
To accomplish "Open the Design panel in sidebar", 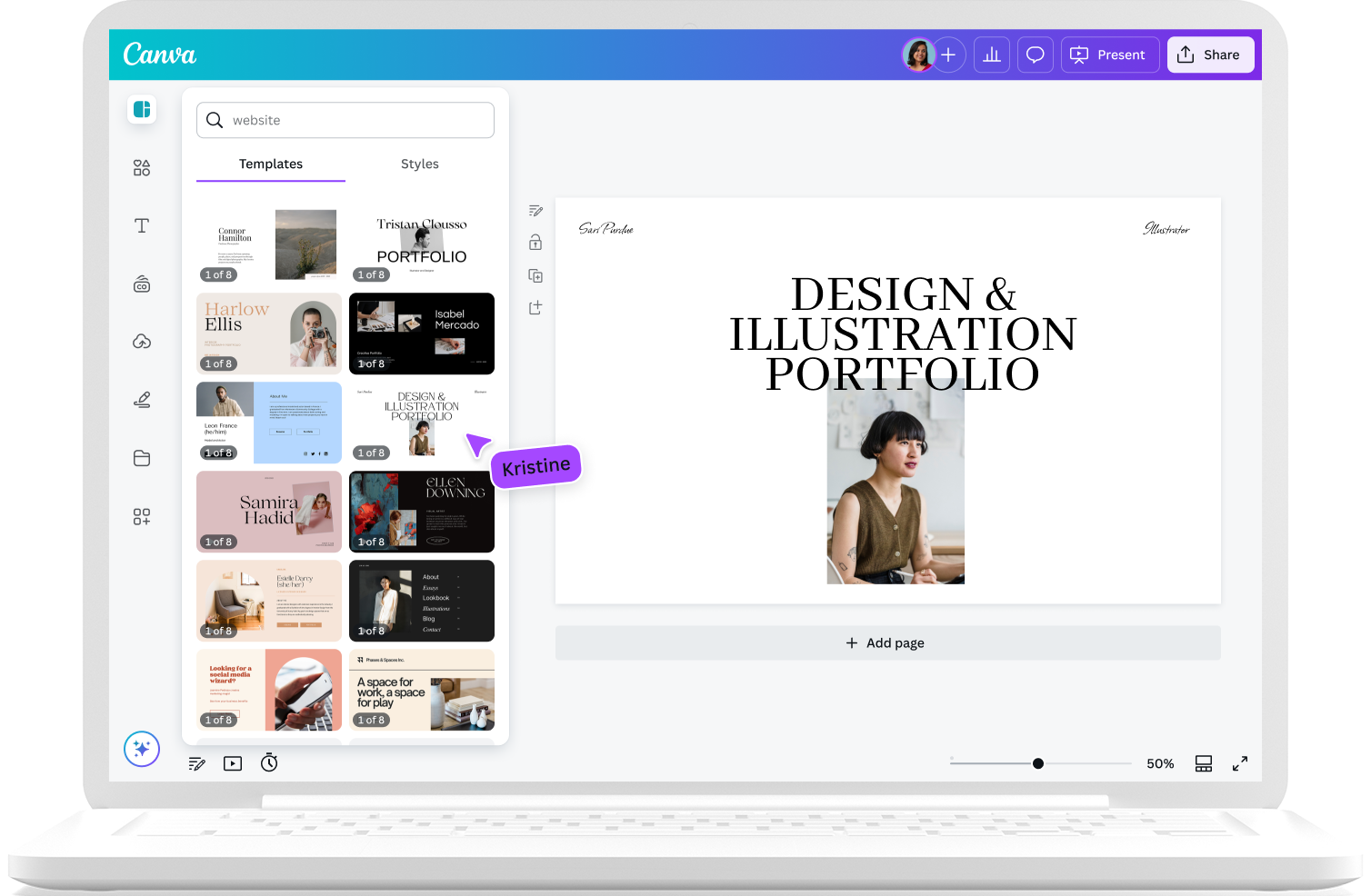I will [142, 109].
